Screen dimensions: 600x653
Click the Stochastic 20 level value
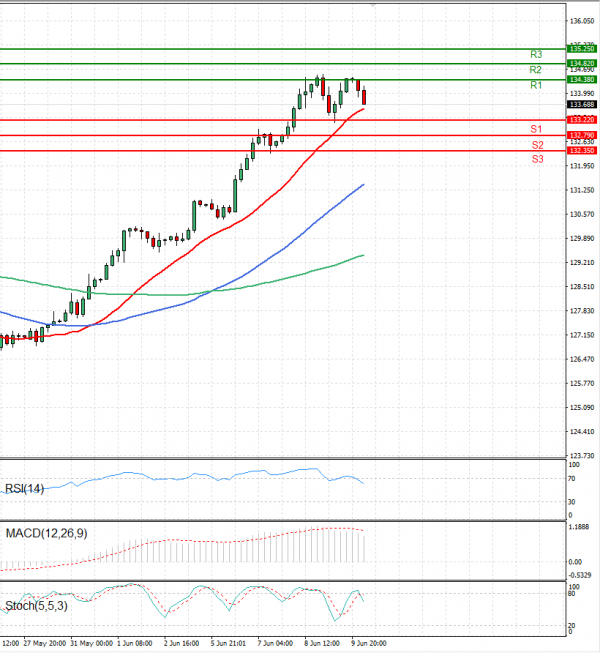(572, 626)
